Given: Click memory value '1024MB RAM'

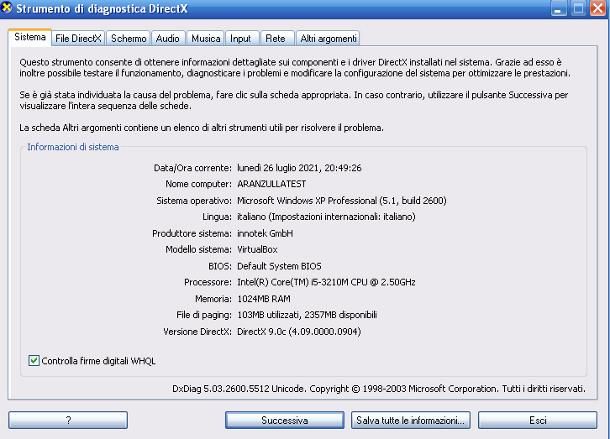Looking at the screenshot, I should pos(264,299).
